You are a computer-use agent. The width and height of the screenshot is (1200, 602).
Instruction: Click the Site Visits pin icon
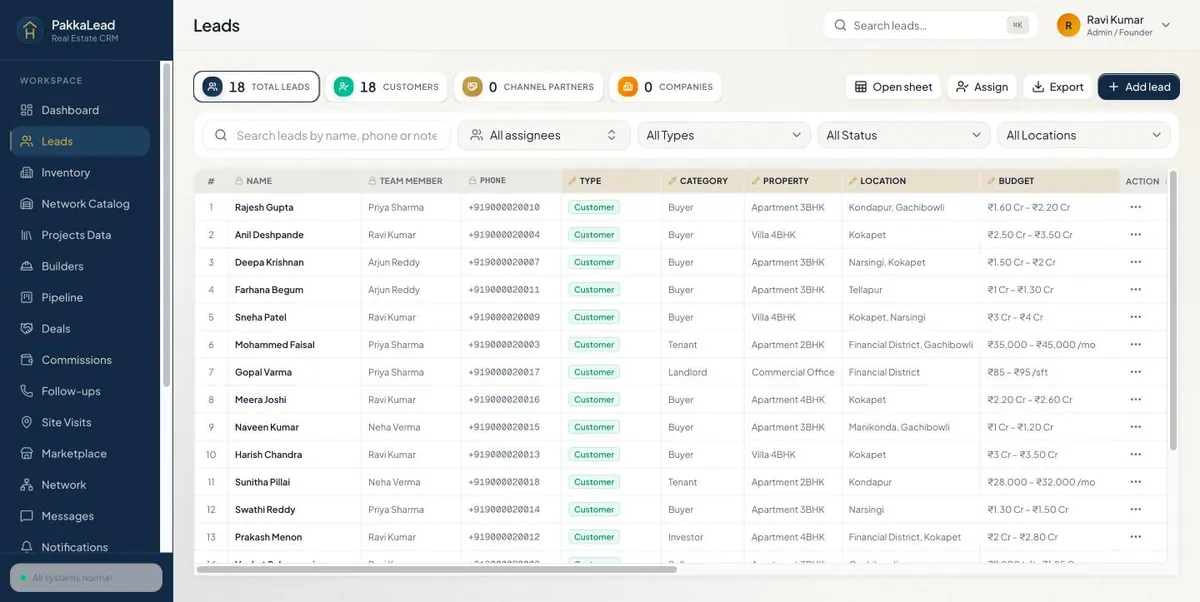[27, 422]
